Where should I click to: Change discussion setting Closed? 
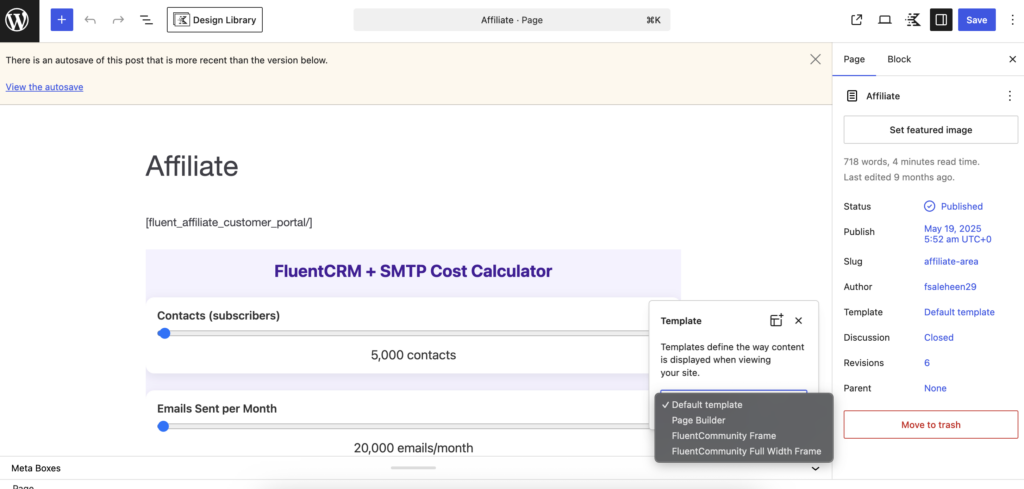tap(938, 338)
